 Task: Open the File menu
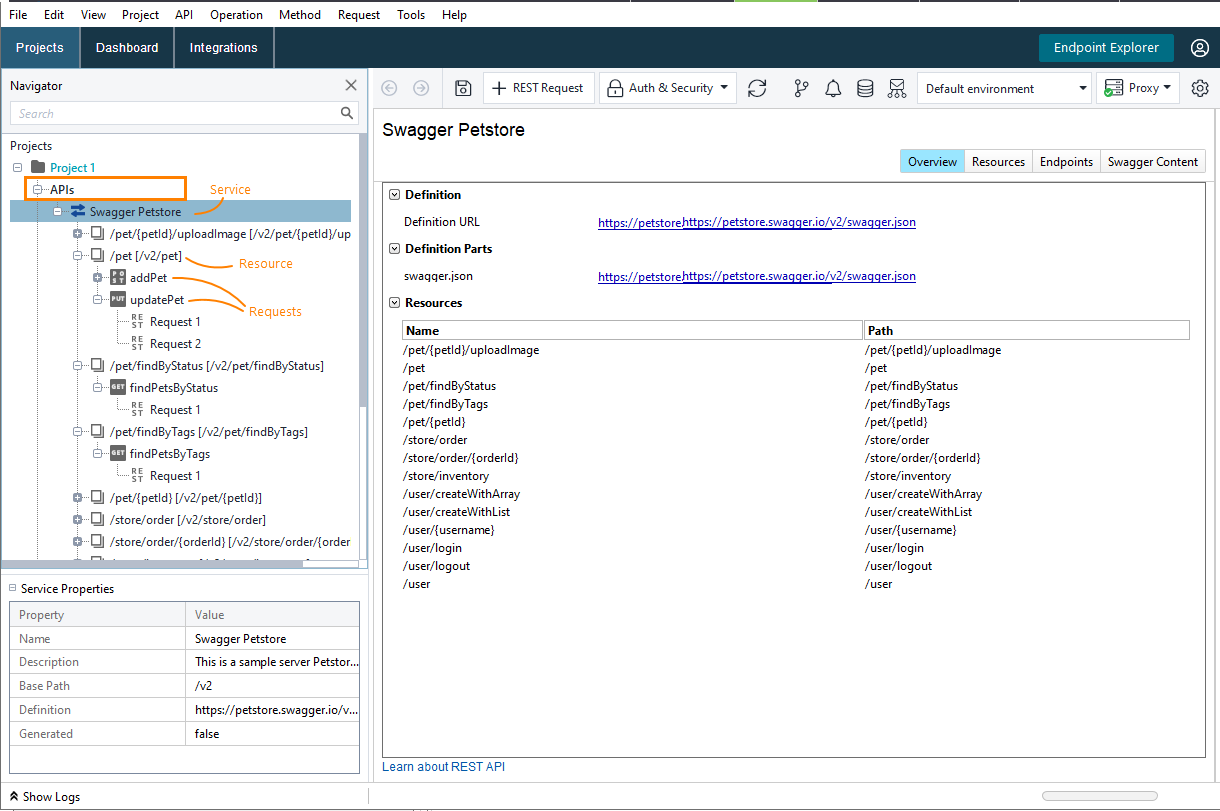click(x=18, y=15)
